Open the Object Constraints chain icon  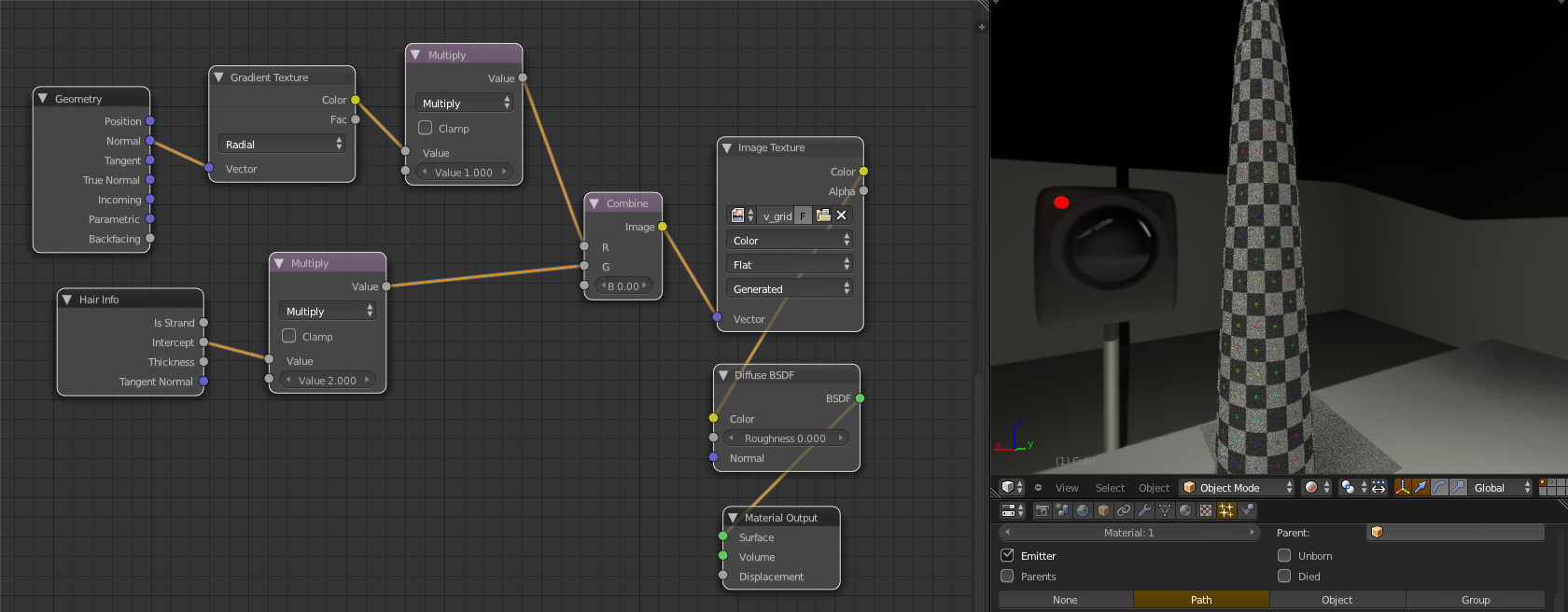point(1124,510)
